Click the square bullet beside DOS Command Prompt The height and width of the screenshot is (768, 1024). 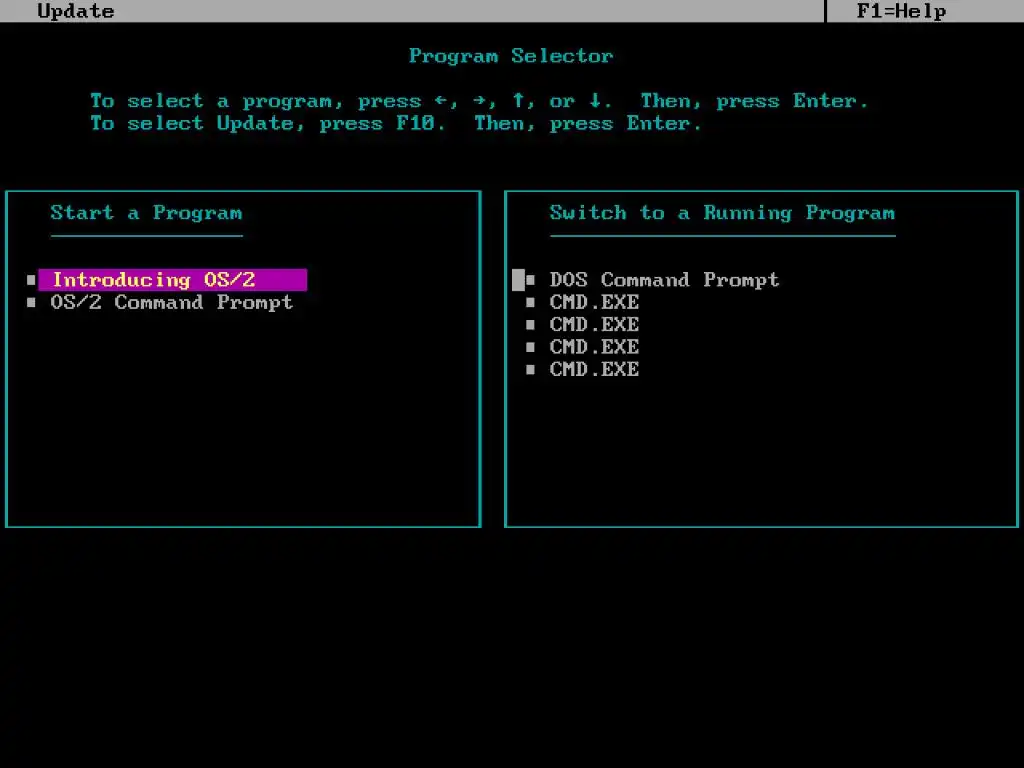pos(530,280)
